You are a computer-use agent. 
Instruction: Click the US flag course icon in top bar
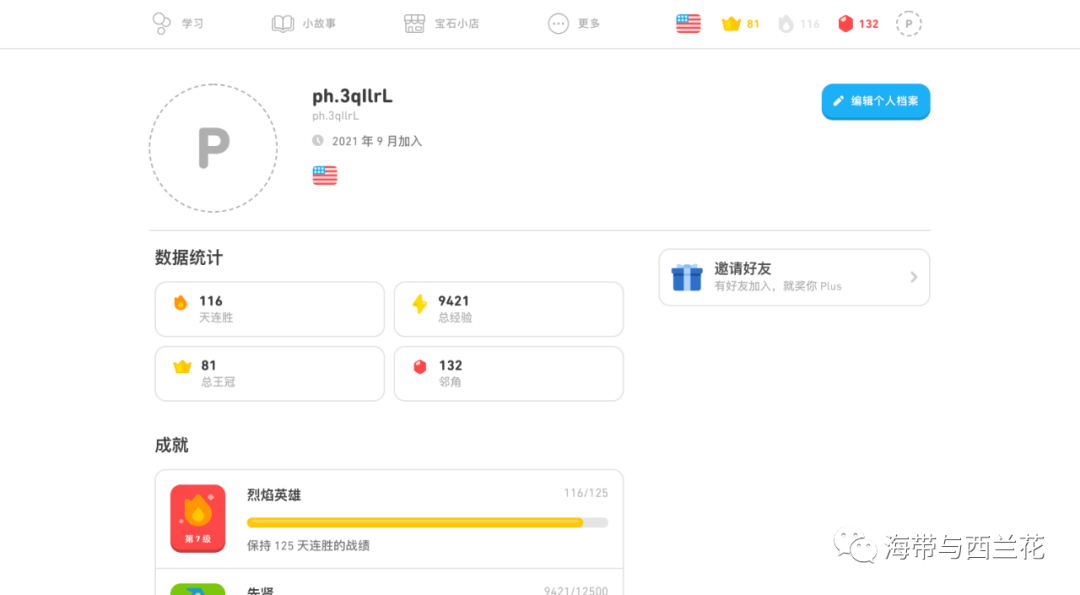688,24
